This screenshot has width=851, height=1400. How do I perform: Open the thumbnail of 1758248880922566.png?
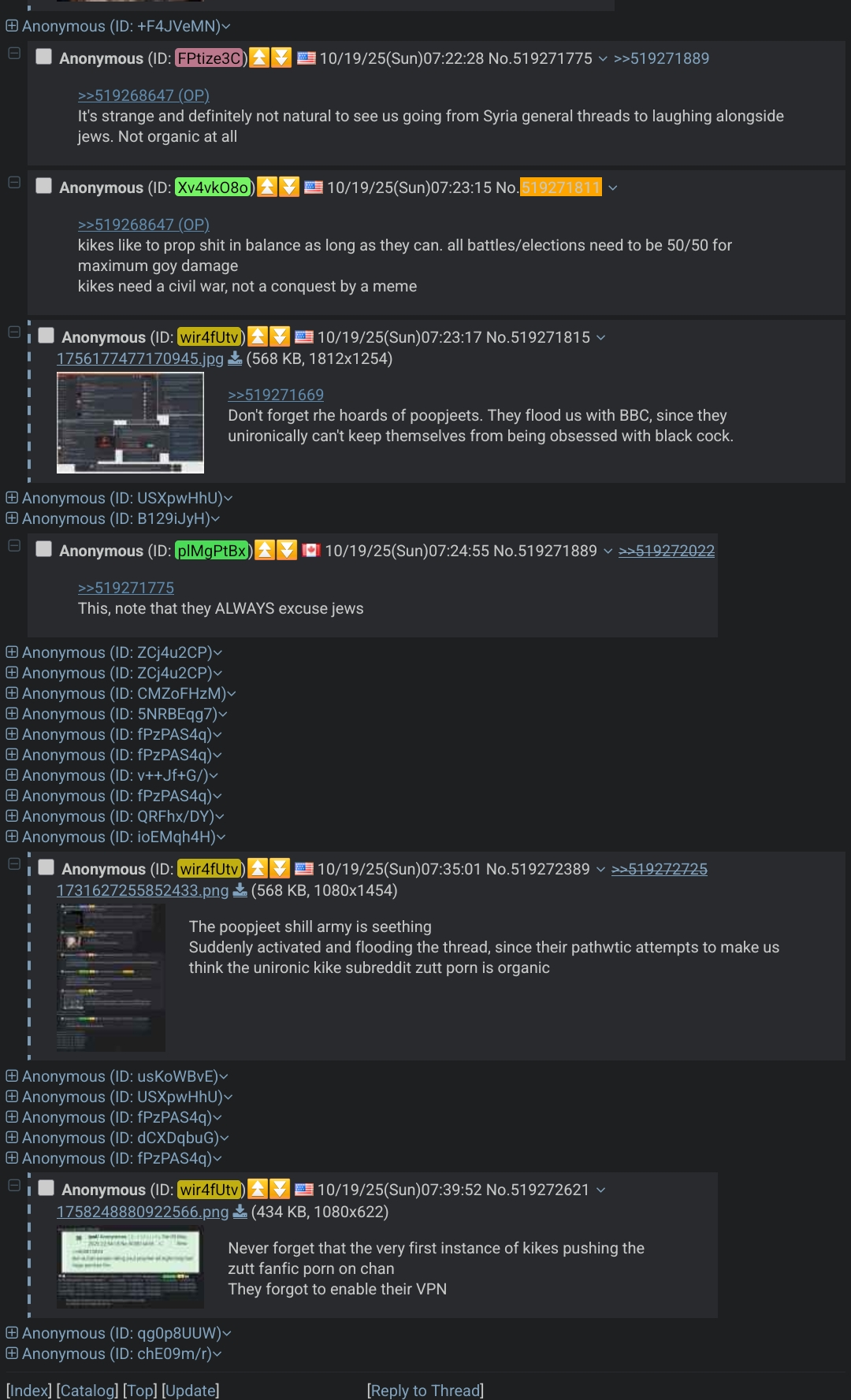[130, 1266]
